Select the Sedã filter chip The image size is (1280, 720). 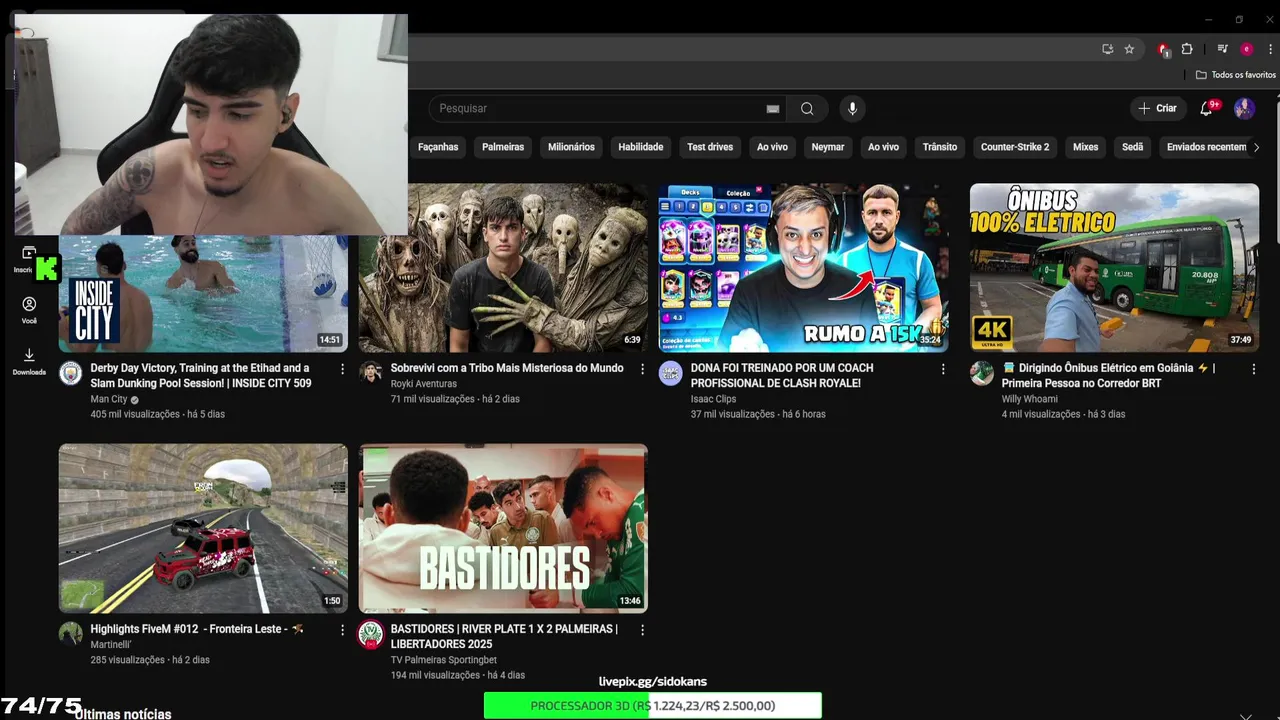[x=1132, y=147]
